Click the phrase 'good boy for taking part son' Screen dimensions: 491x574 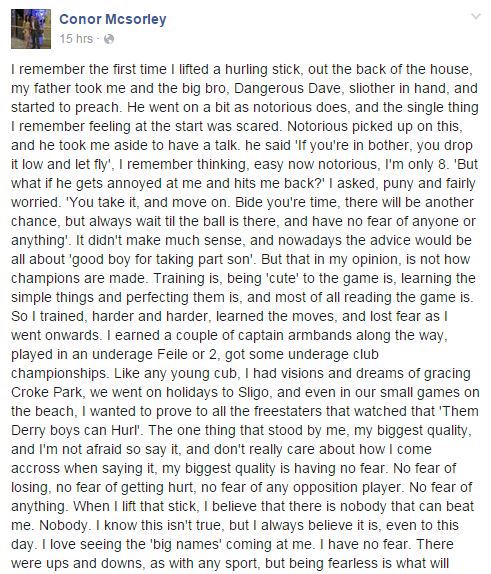click(x=161, y=259)
